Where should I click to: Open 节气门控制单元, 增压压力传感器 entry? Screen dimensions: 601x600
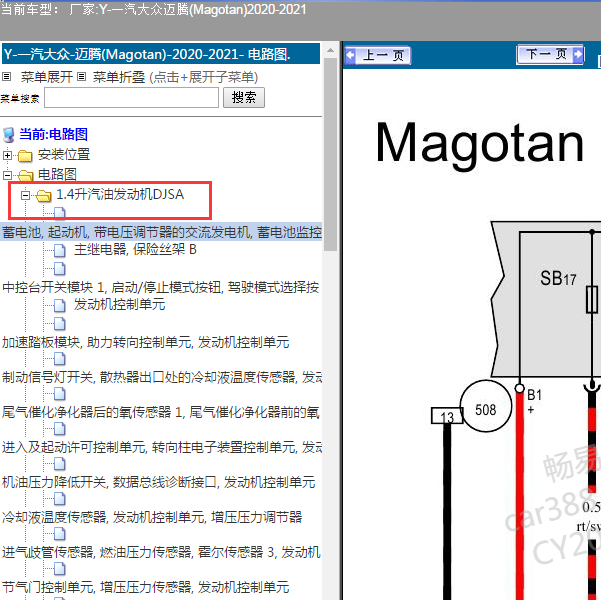[x=145, y=587]
